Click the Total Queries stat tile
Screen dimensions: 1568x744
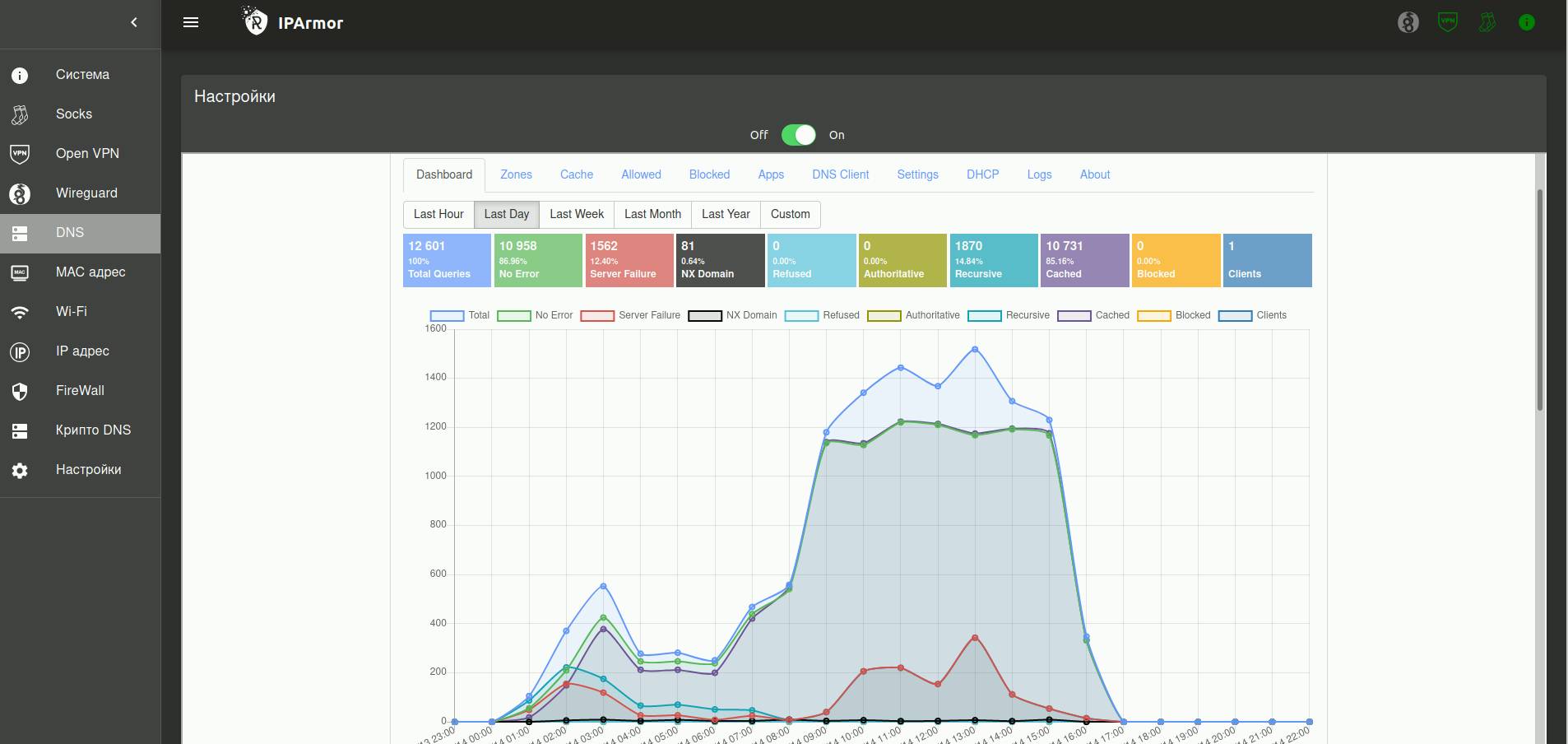click(x=447, y=260)
